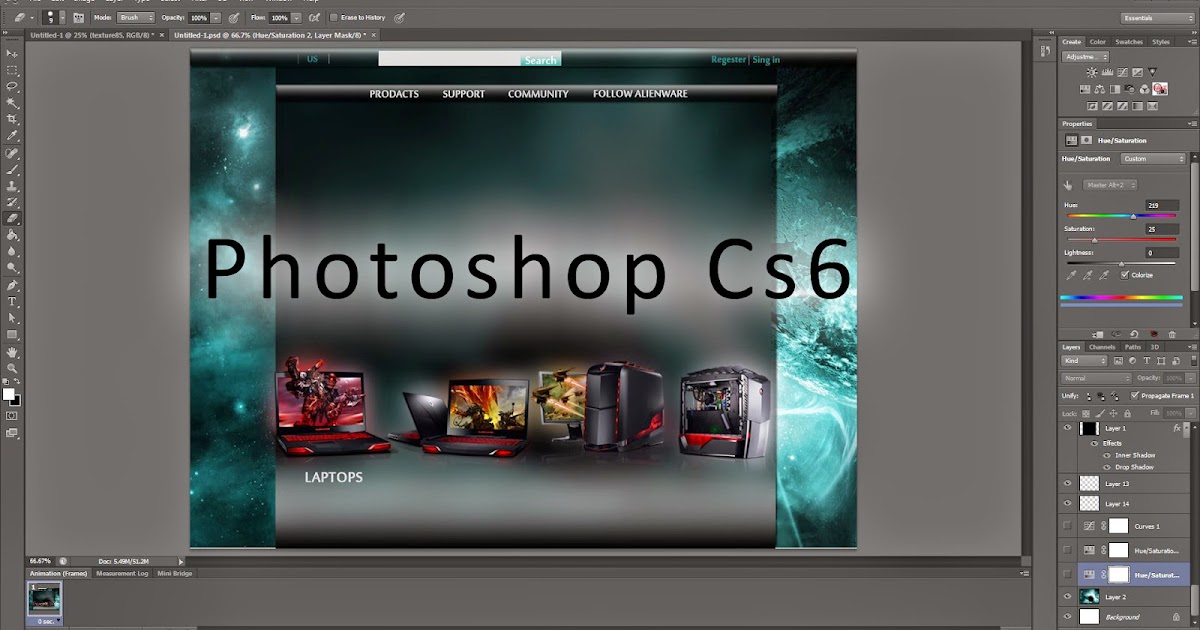Switch to the Channels tab
1200x630 pixels.
point(1102,347)
